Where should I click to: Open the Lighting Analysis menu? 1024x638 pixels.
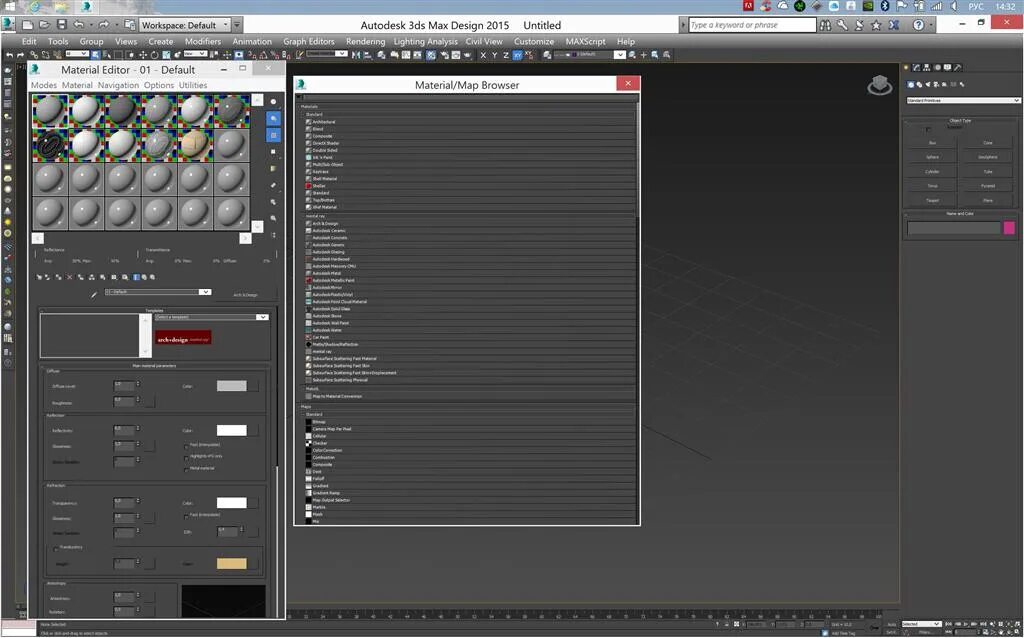click(426, 41)
